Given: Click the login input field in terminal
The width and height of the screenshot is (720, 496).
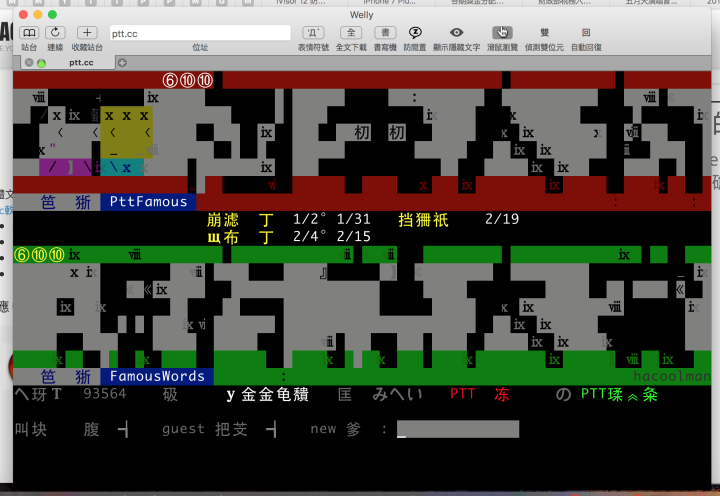Looking at the screenshot, I should [x=458, y=429].
